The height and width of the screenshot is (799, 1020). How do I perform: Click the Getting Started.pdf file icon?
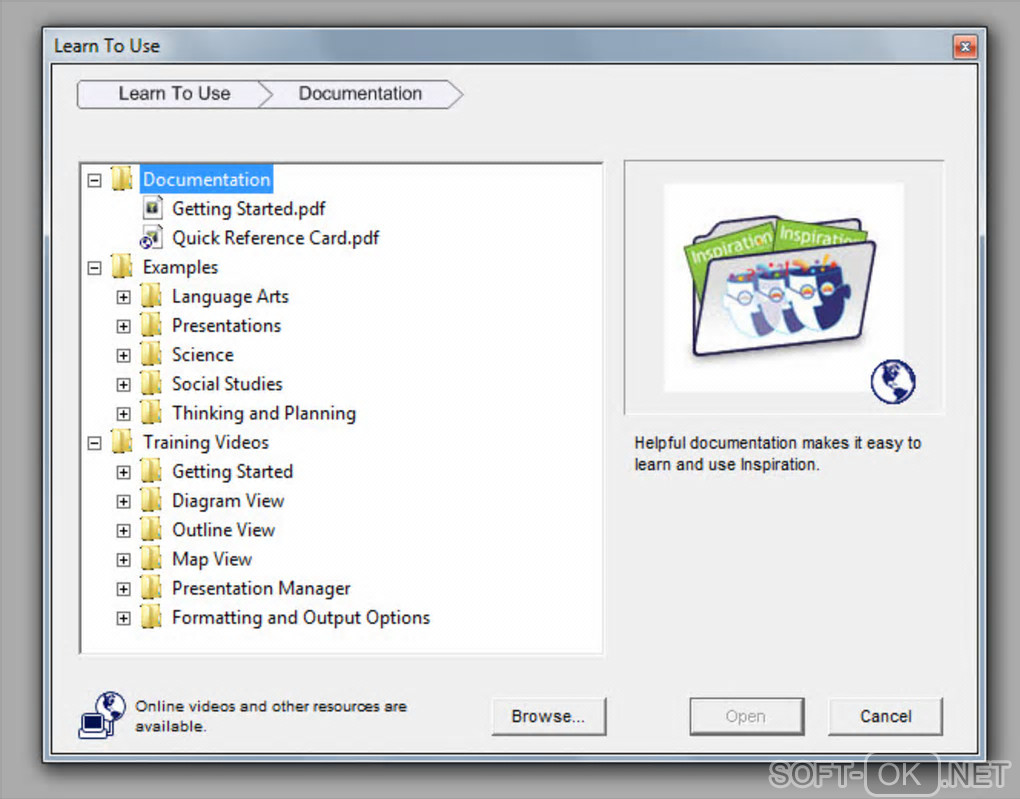click(x=152, y=208)
